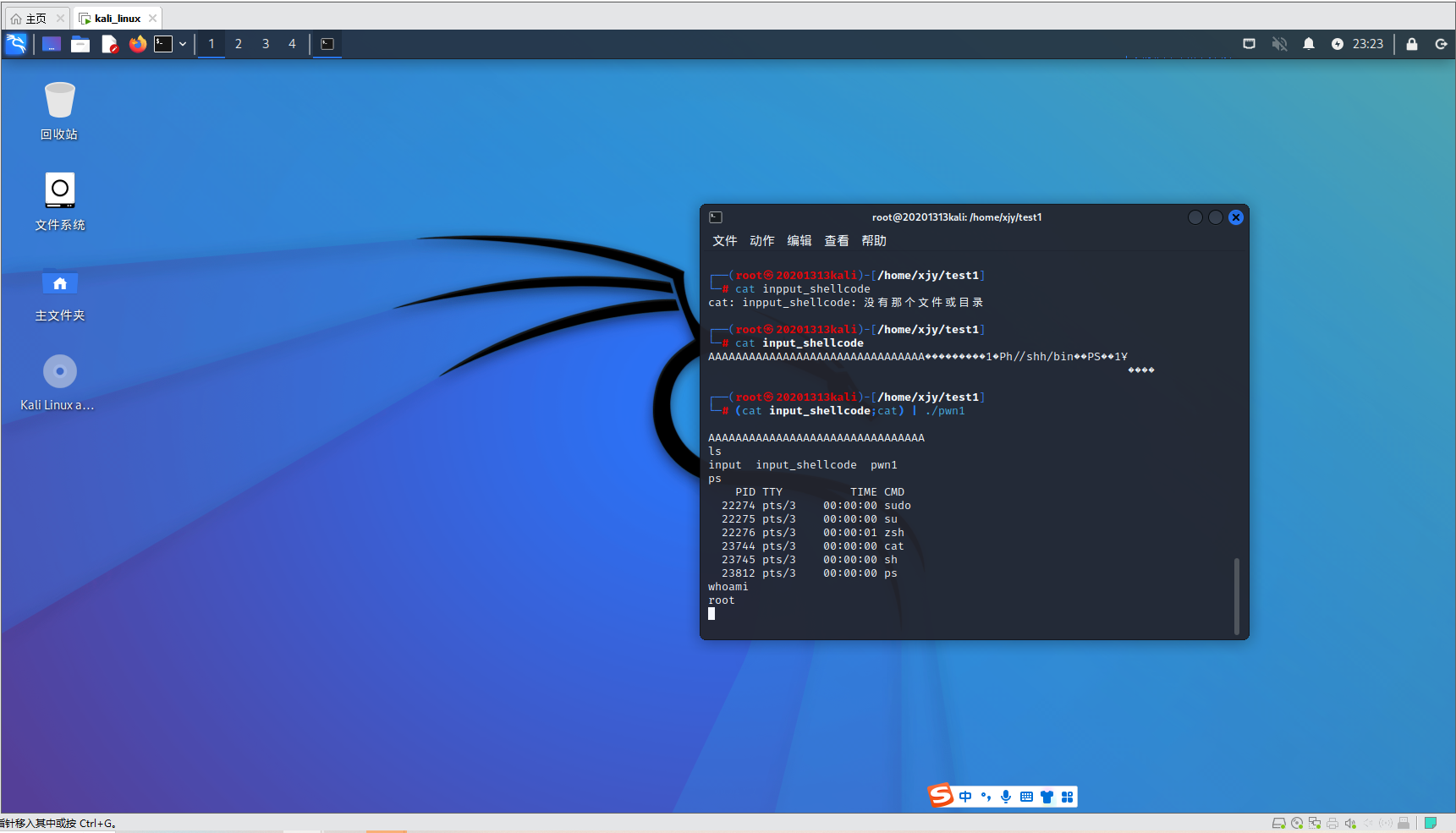Close the terminal window
This screenshot has height=833, width=1456.
click(x=1236, y=217)
